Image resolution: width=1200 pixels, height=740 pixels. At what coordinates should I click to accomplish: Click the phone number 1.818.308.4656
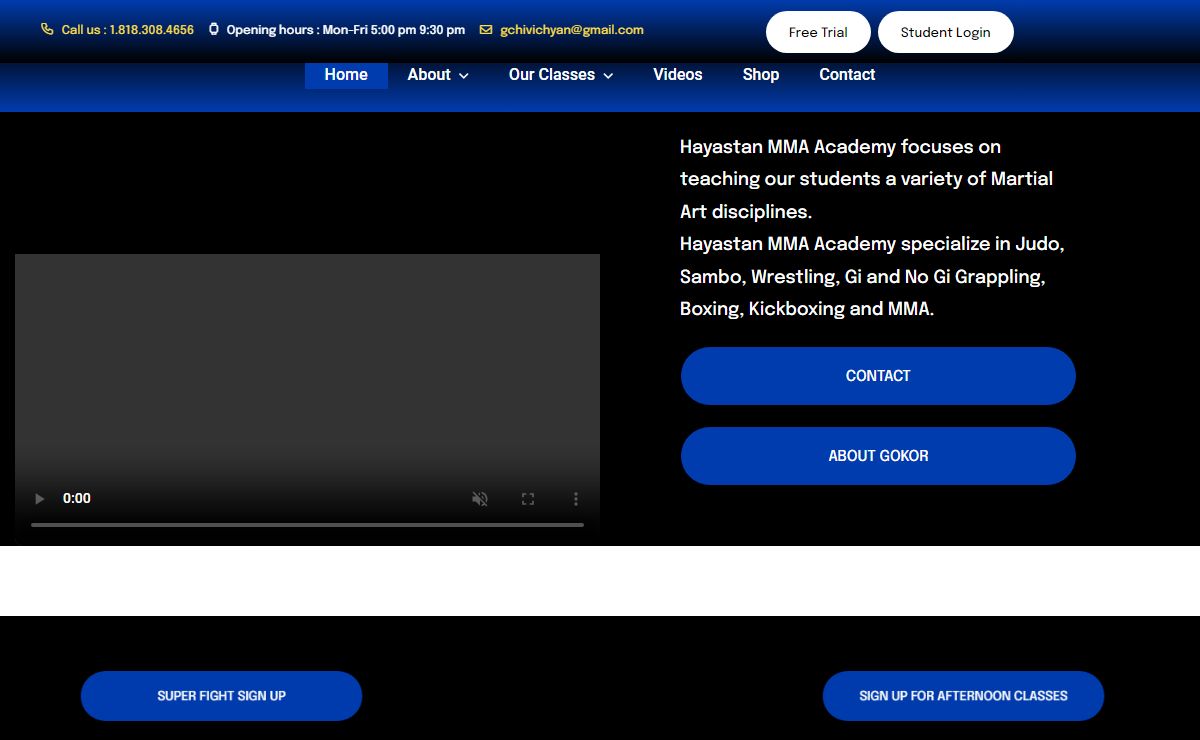[151, 30]
